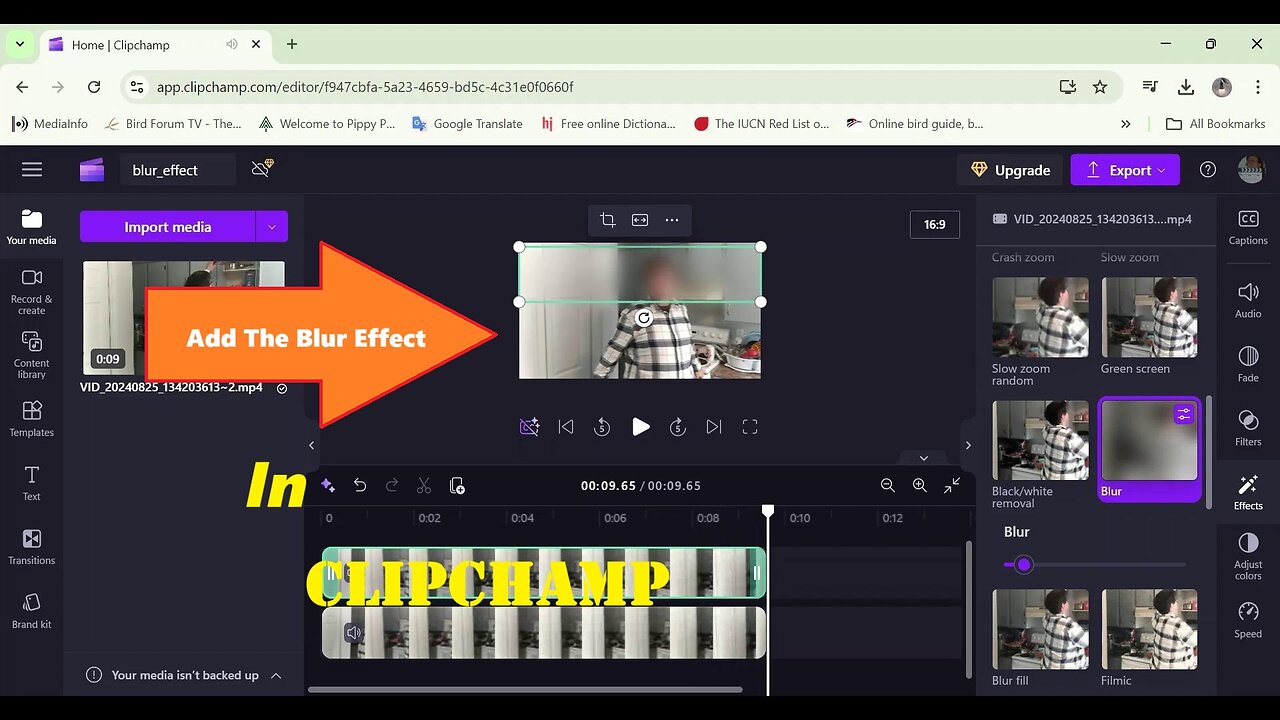This screenshot has height=720, width=1280.
Task: Undo the last action
Action: tap(360, 485)
